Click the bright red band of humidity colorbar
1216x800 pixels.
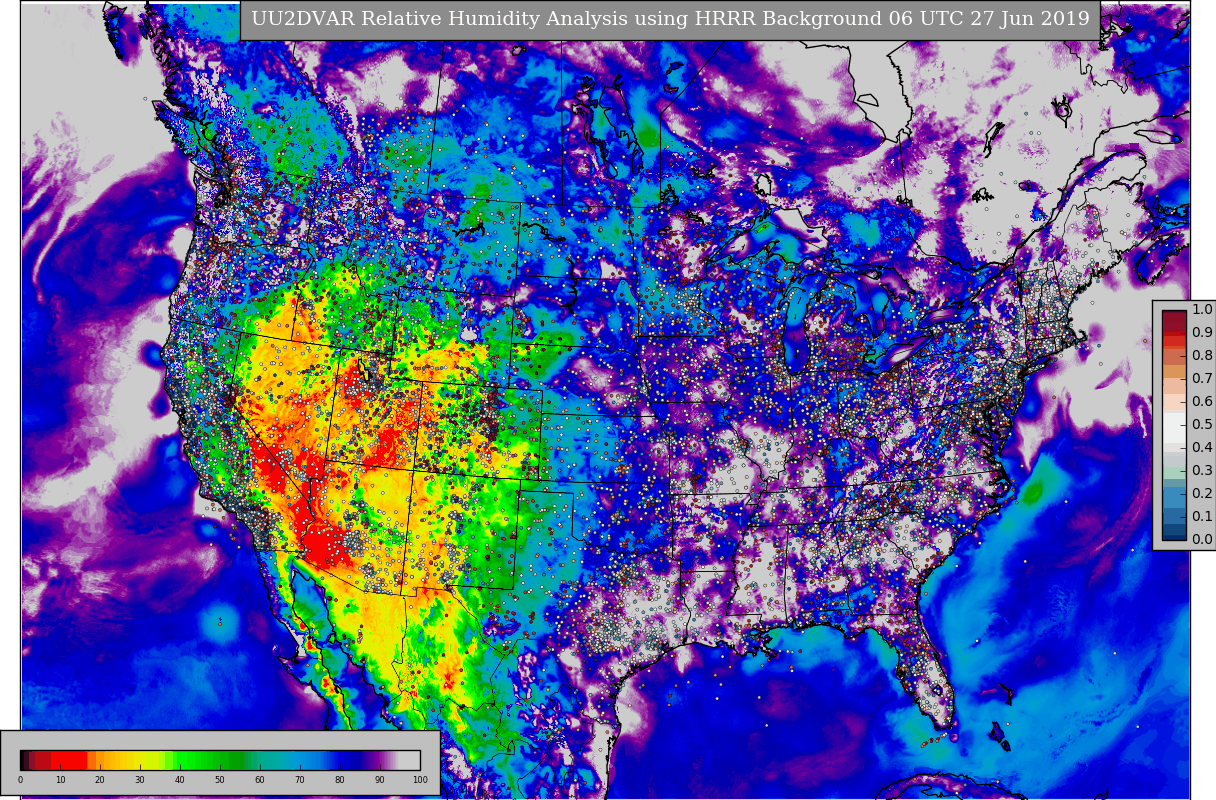click(68, 760)
